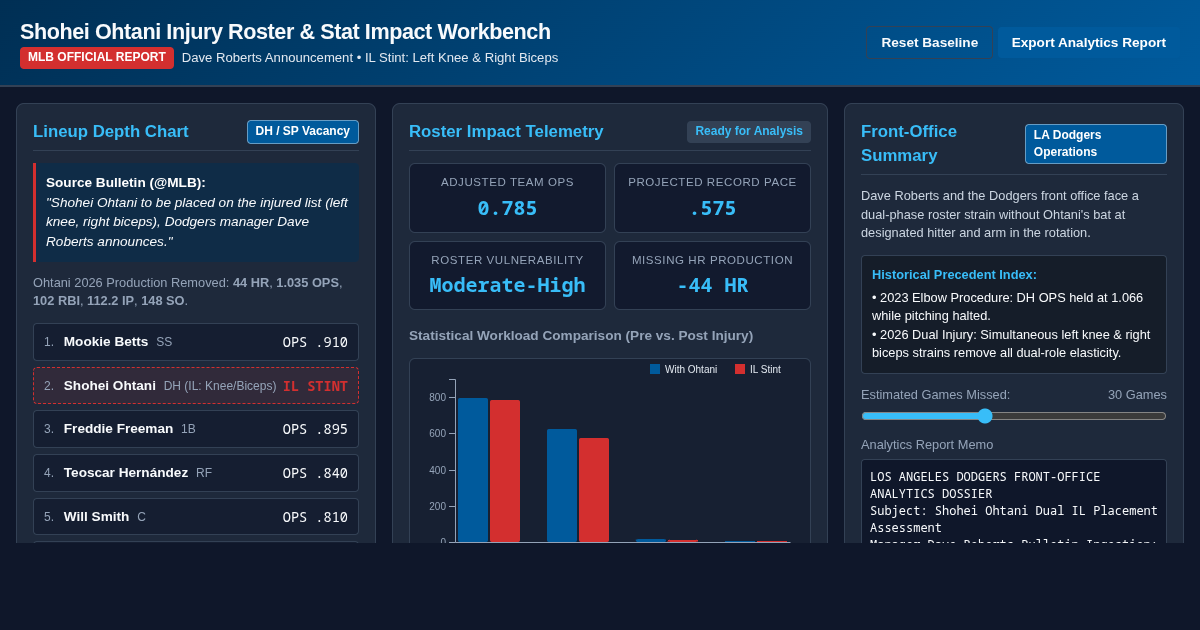
Task: Click Ohtani 2026 Production Removed text
Action: coord(188,291)
